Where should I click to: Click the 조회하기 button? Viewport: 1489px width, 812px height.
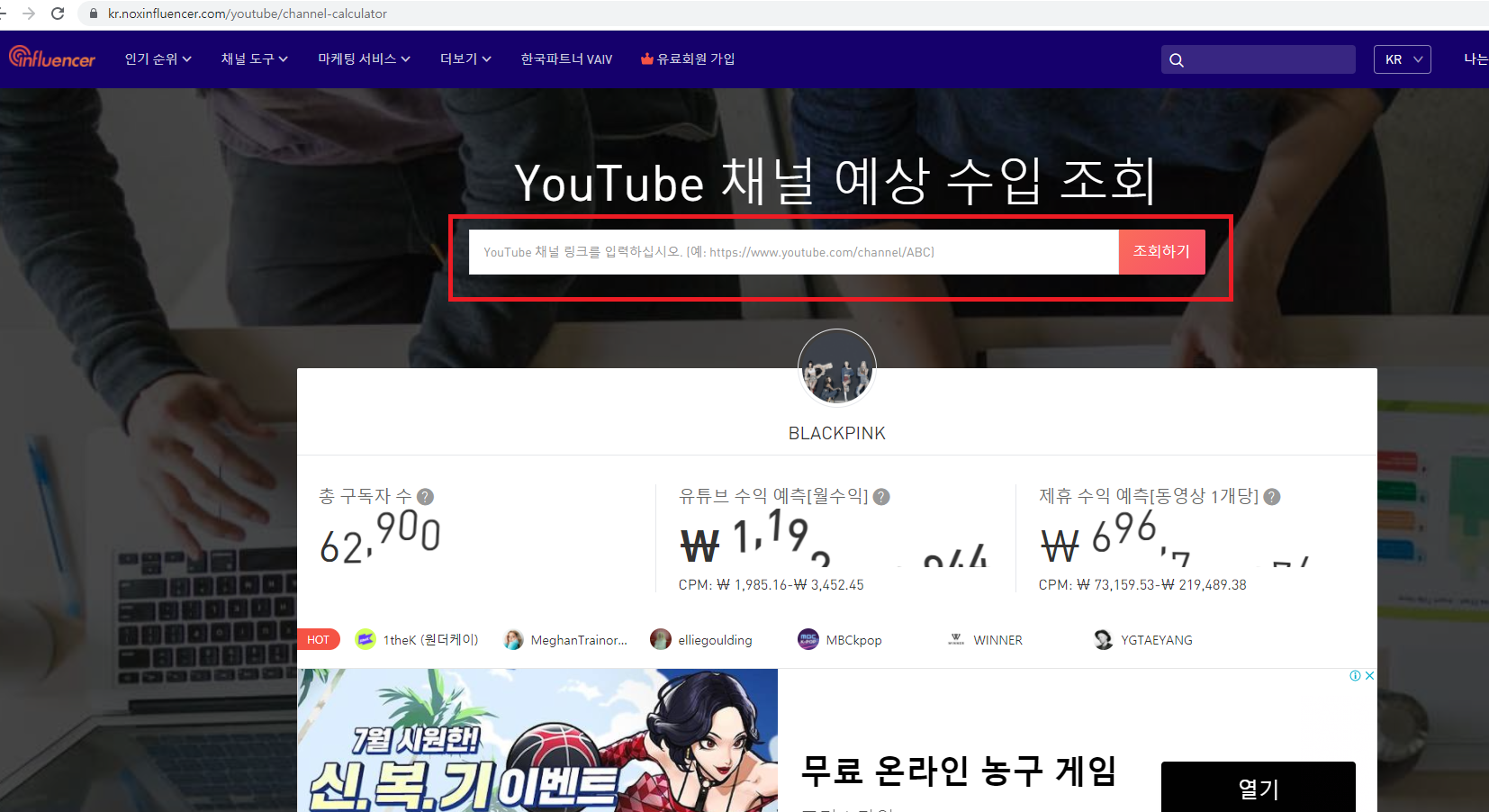tap(1161, 252)
